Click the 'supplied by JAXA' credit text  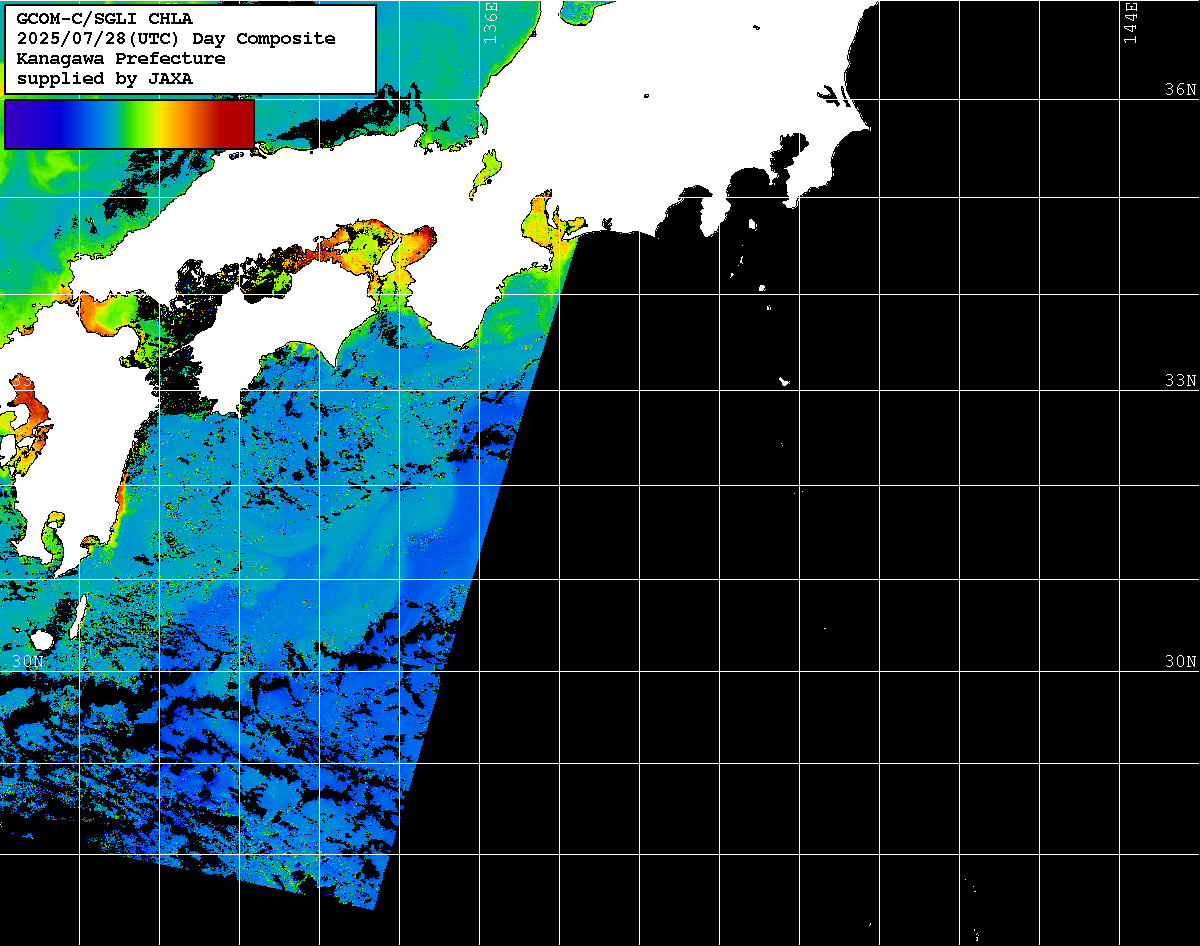[x=105, y=78]
